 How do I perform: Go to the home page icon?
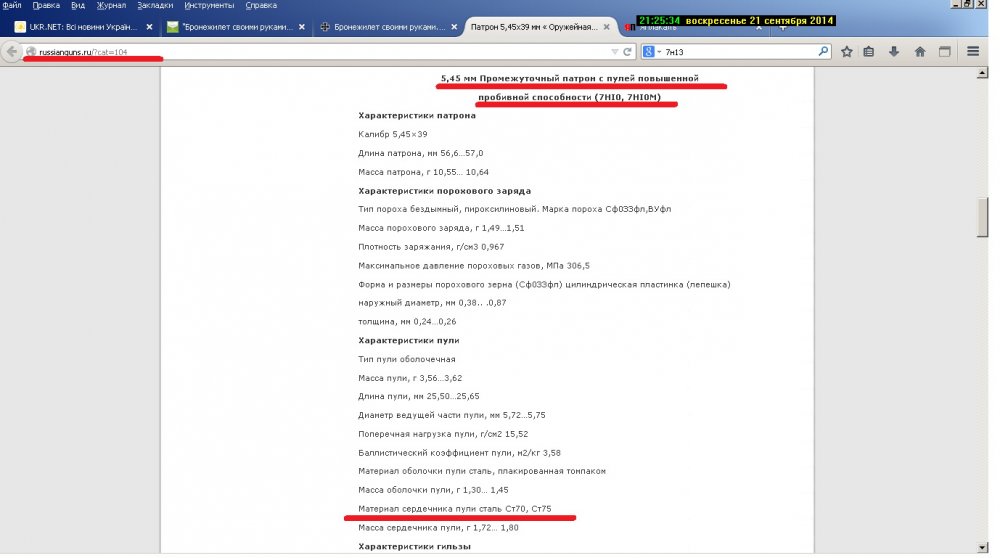click(920, 52)
